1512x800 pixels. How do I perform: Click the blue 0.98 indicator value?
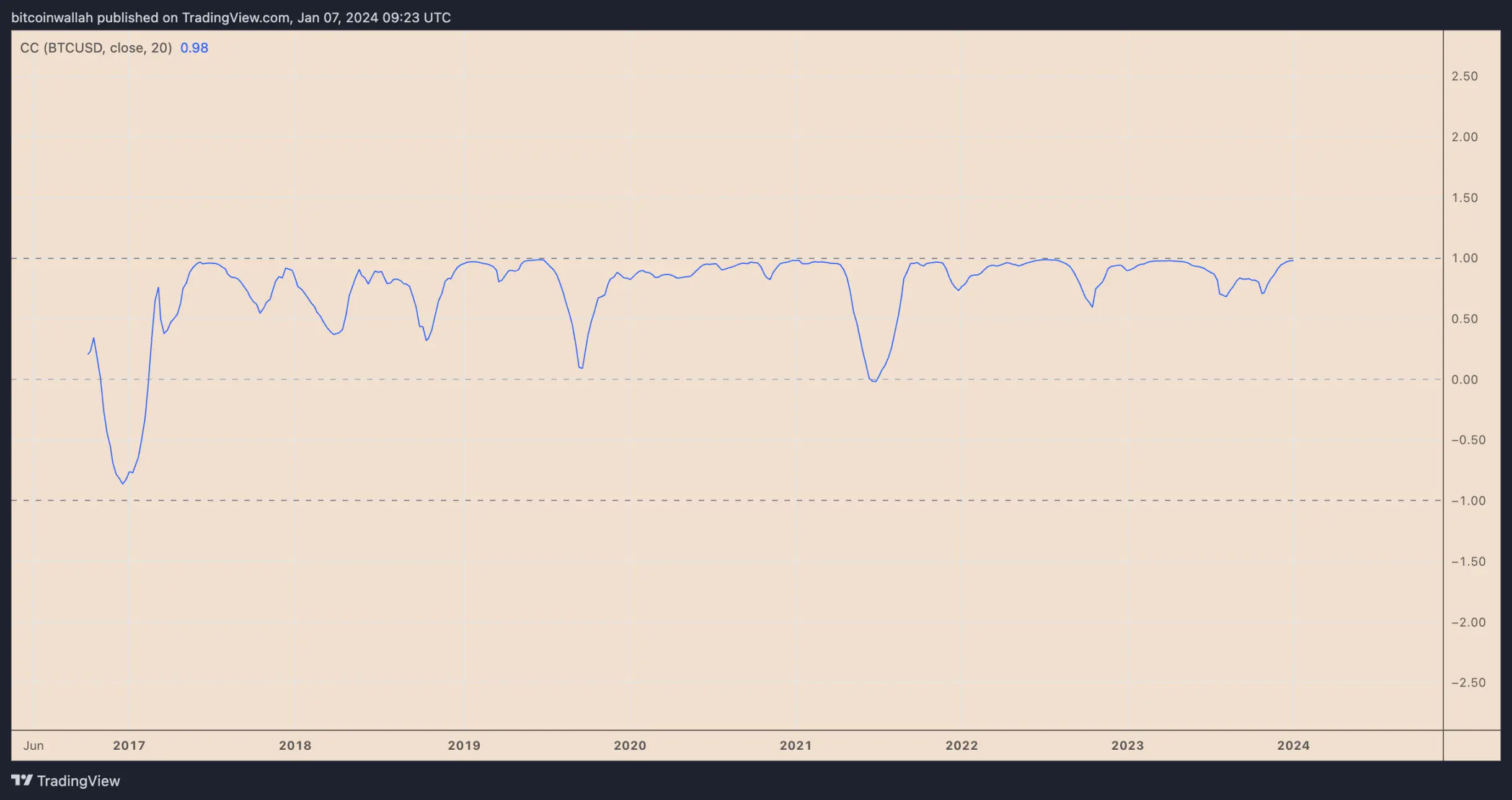[194, 48]
